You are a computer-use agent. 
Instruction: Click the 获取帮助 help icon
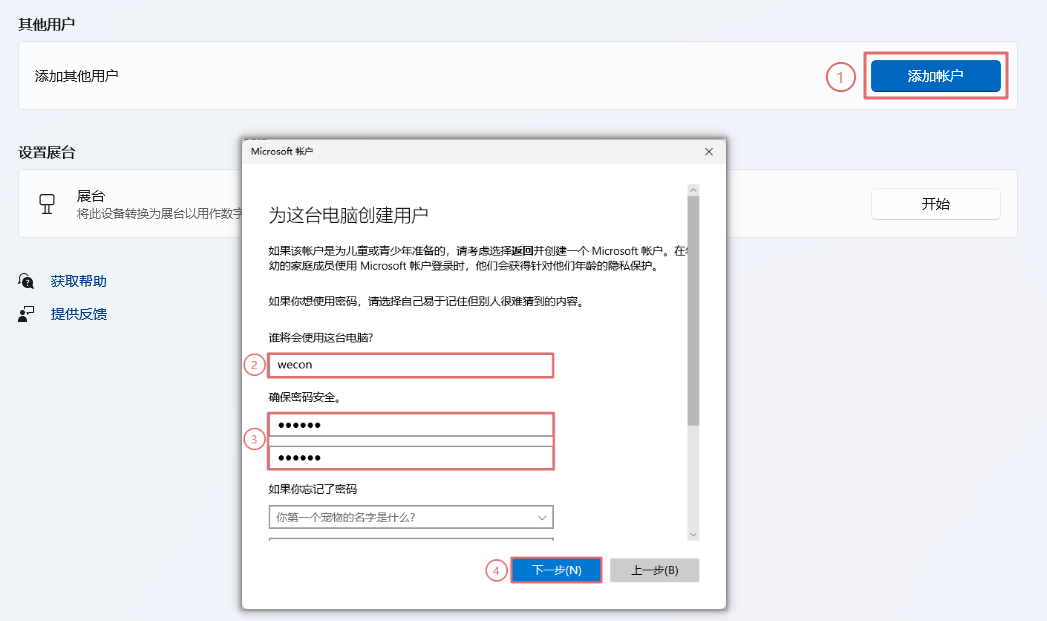click(x=27, y=282)
